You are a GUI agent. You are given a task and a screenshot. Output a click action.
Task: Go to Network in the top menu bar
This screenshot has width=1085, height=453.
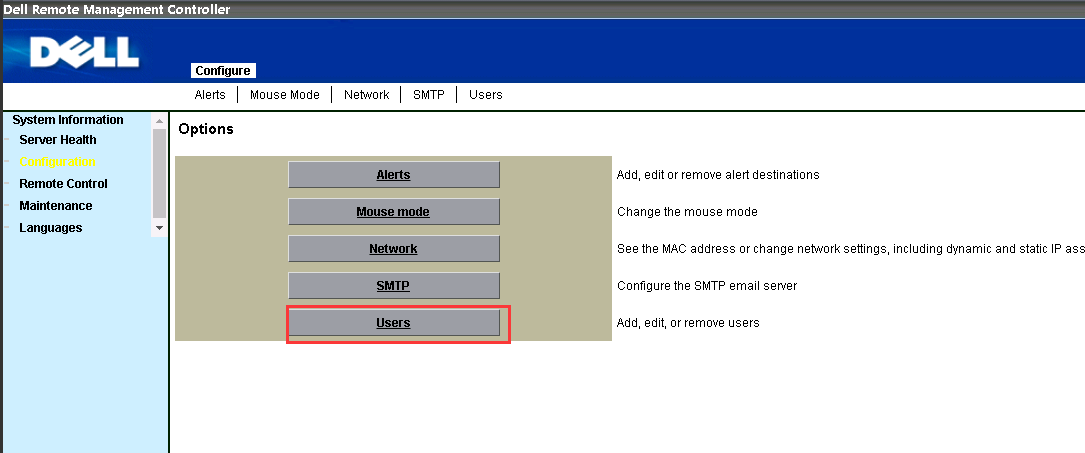pyautogui.click(x=367, y=95)
